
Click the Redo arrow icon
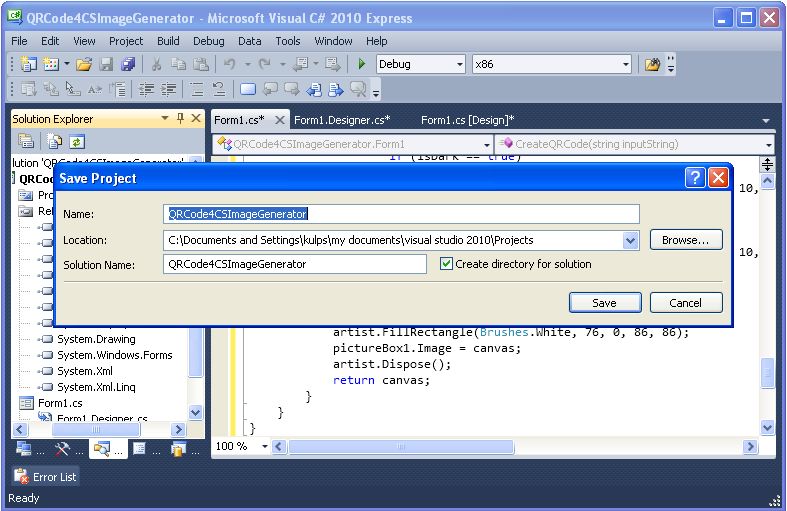(265, 64)
